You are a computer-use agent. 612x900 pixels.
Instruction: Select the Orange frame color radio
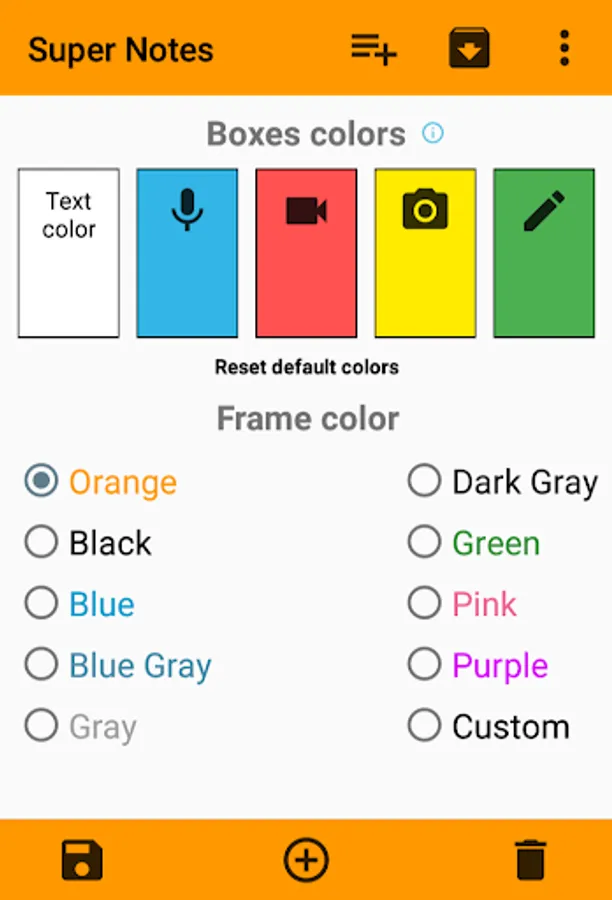(41, 482)
